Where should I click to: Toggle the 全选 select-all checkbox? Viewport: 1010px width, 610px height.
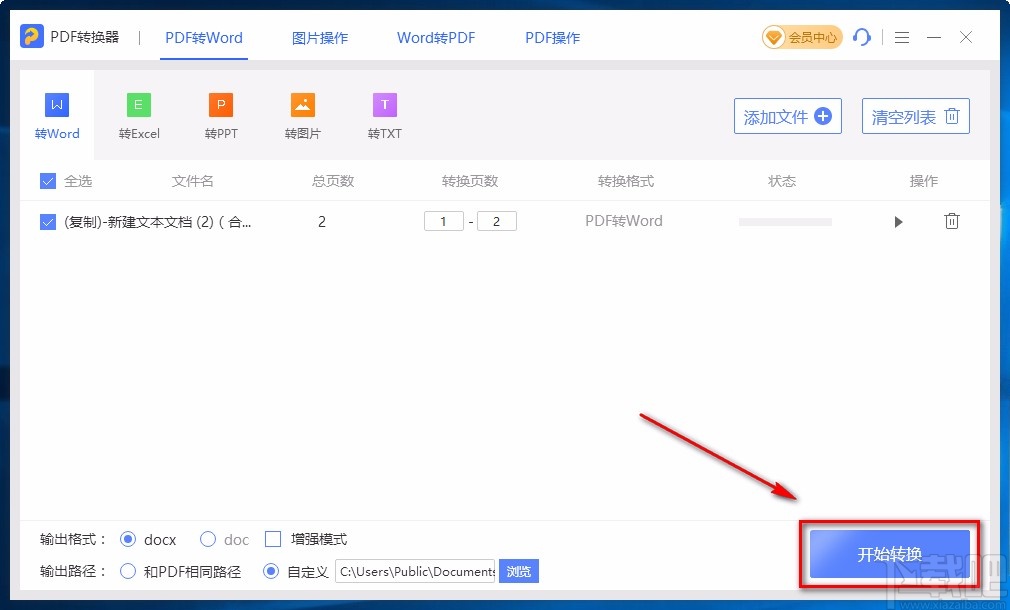[x=47, y=181]
